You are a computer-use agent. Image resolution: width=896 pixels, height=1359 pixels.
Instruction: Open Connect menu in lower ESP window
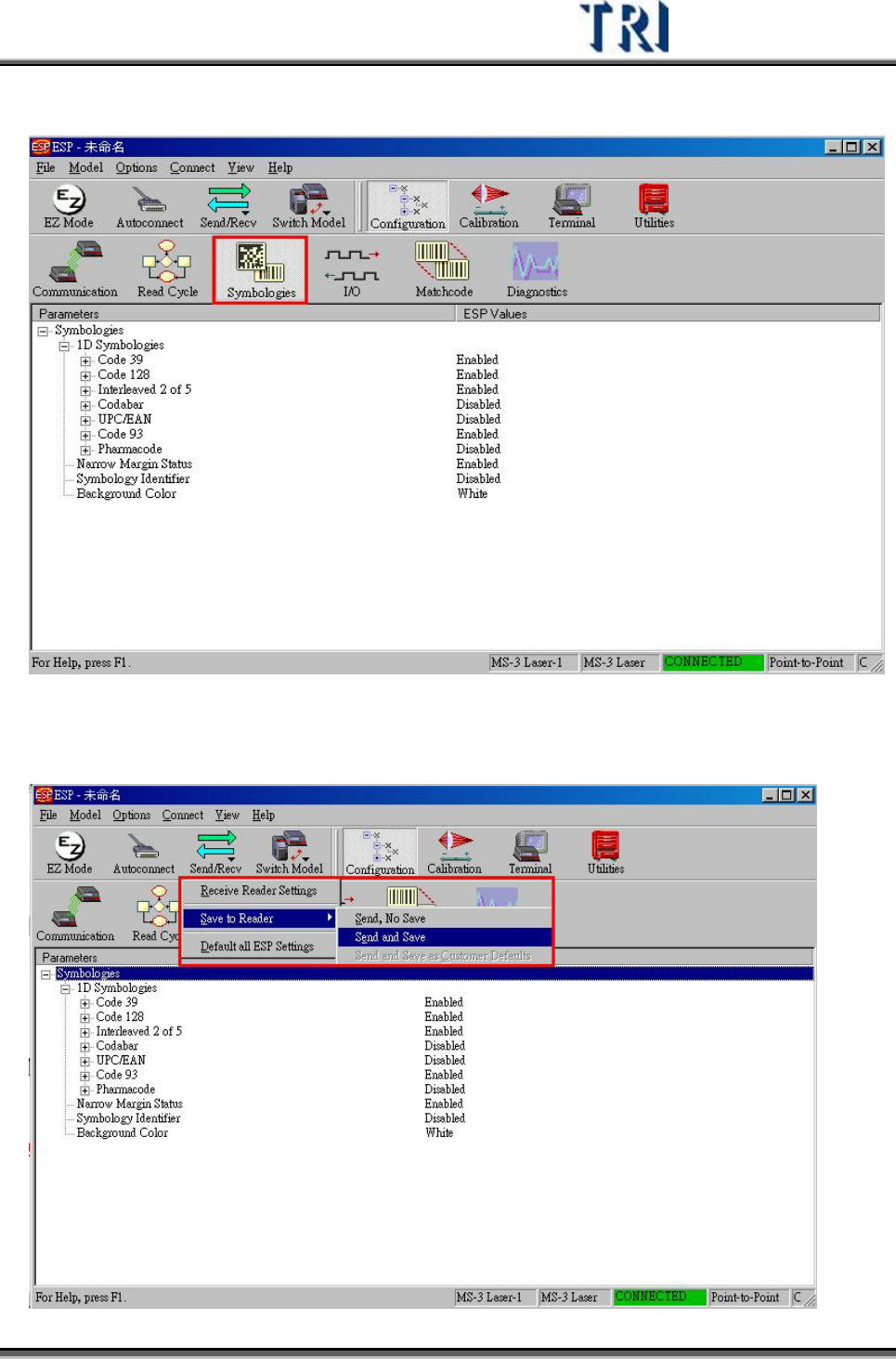[x=183, y=816]
